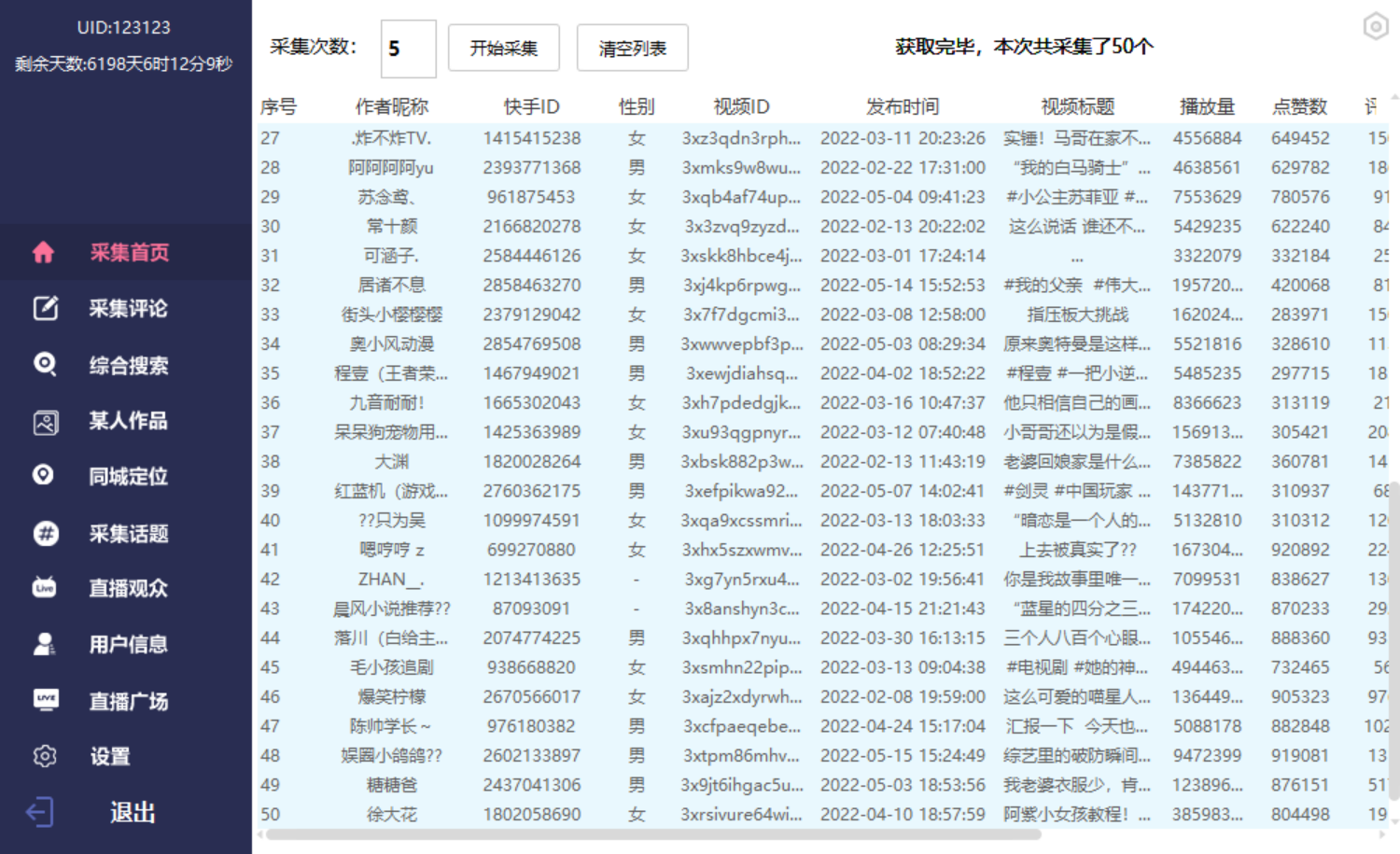Sort by clicking the 发布时间 column header

point(902,105)
